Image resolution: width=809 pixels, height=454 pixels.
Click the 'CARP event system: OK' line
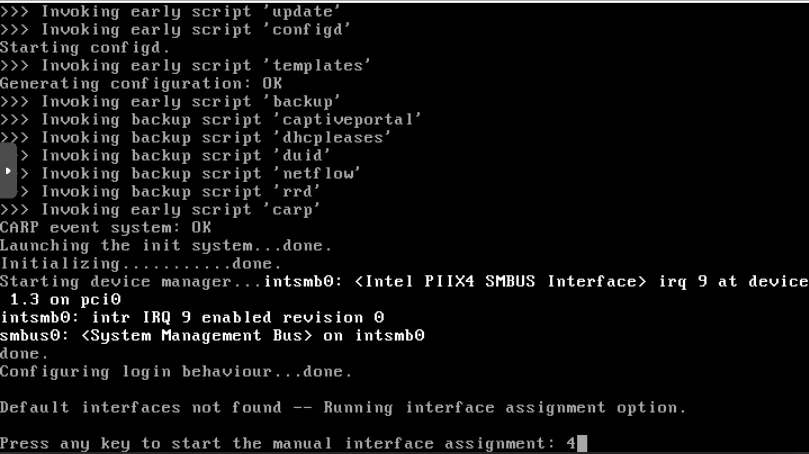[x=105, y=227]
